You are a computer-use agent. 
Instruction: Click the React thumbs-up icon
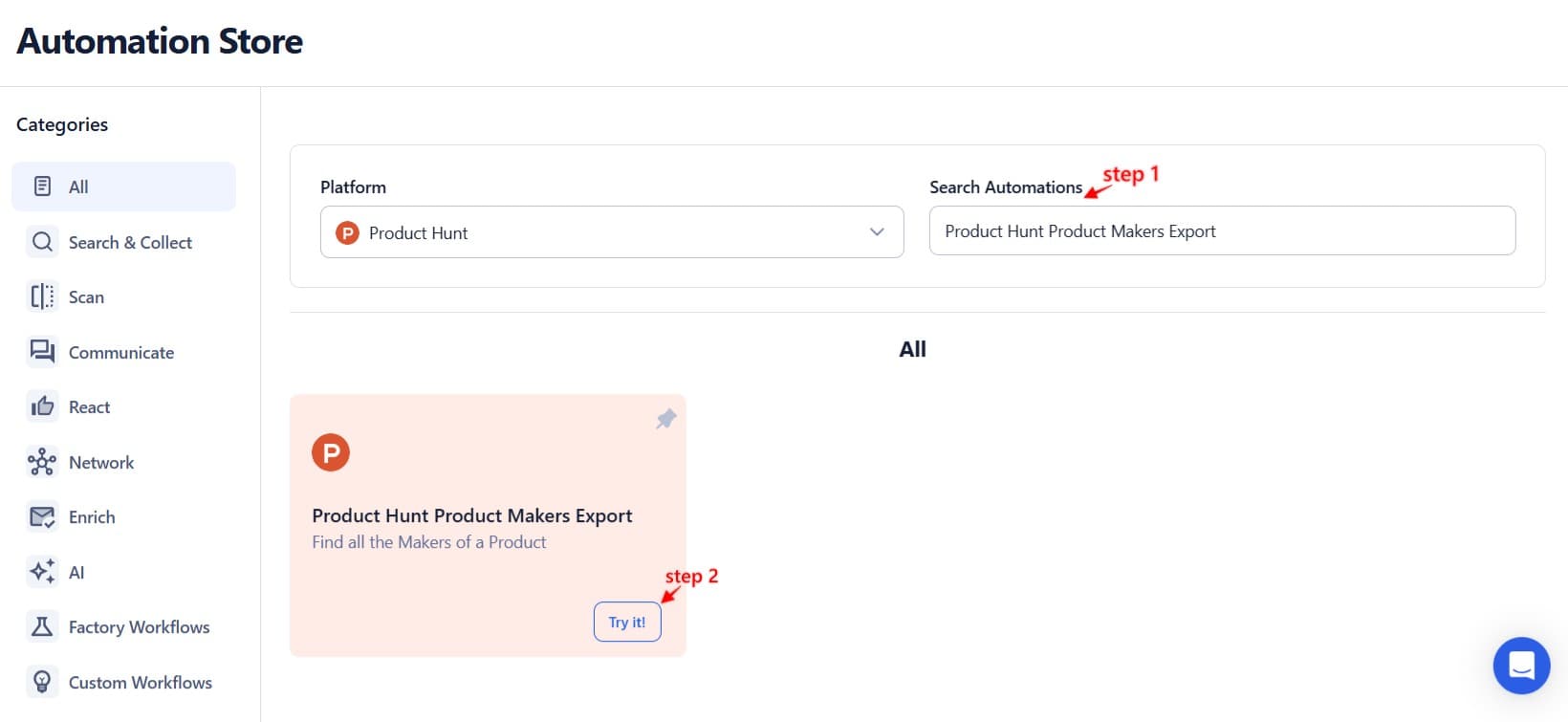pyautogui.click(x=42, y=406)
